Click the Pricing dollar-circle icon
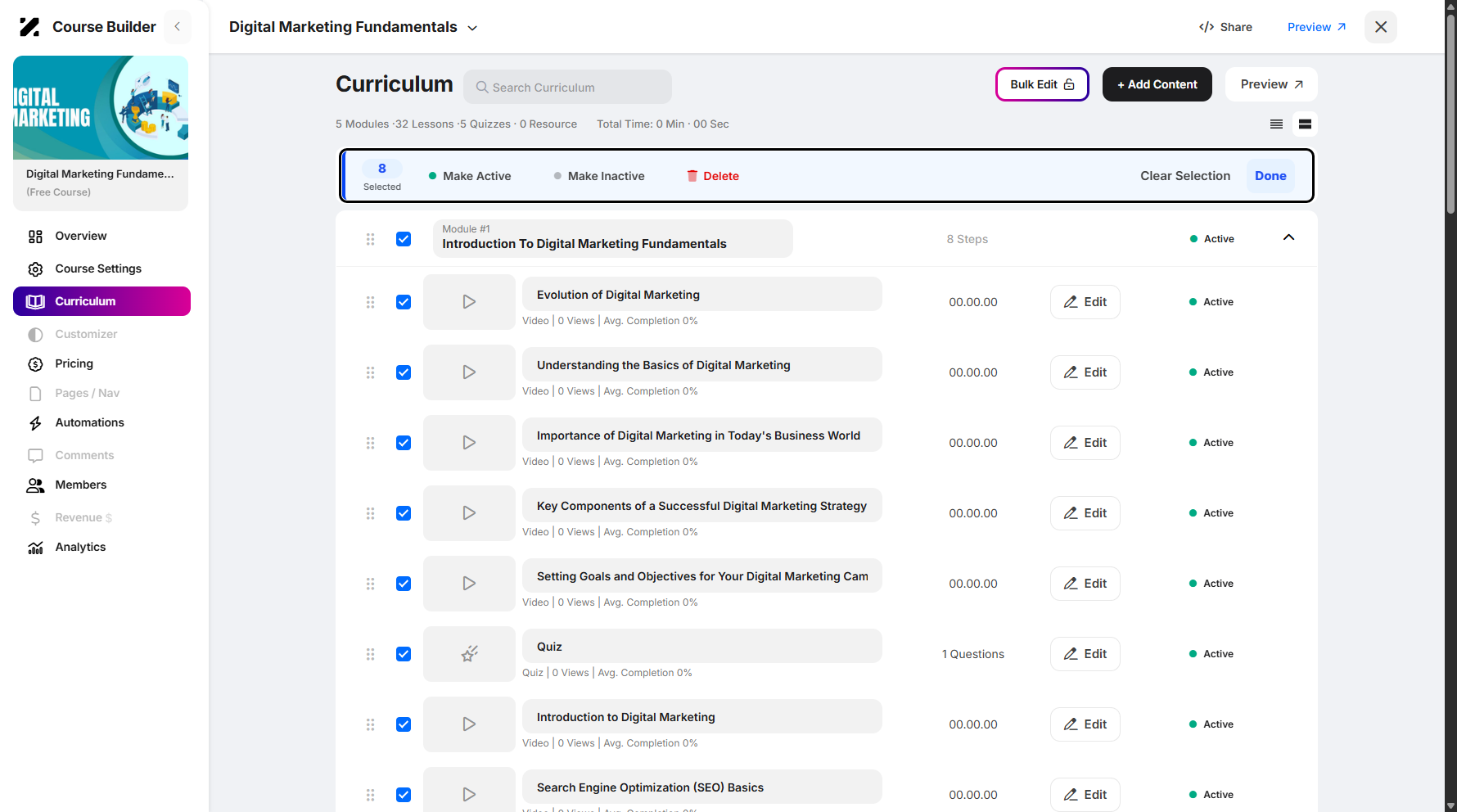Screen dimensions: 1457x812 pos(35,364)
